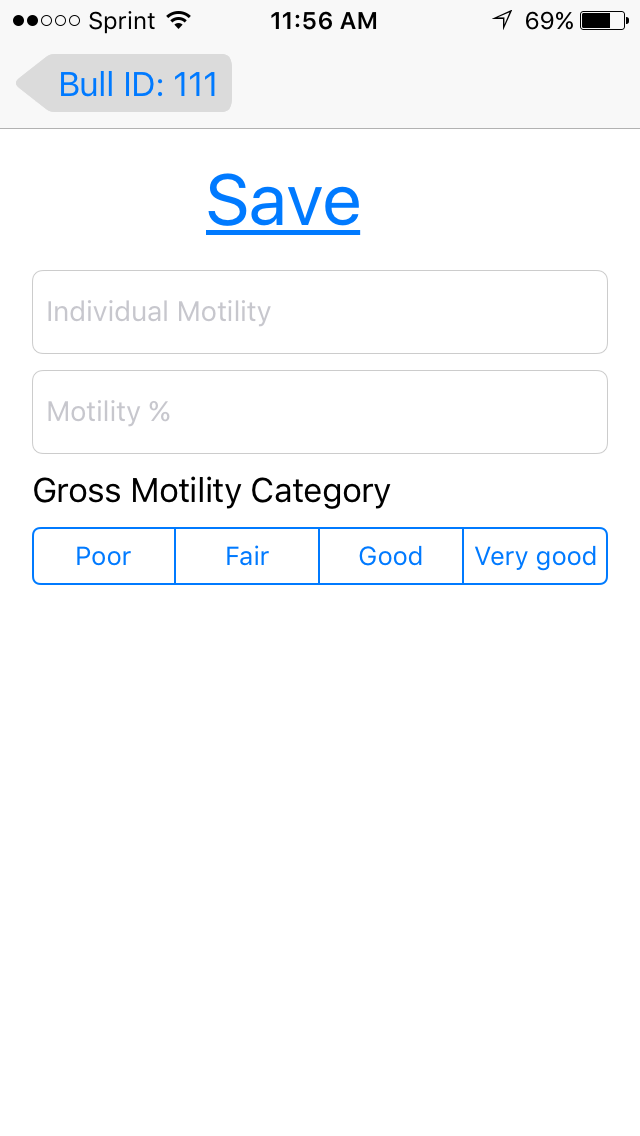Tap the Sprint carrier label
This screenshot has height=1136, width=640.
(x=122, y=21)
